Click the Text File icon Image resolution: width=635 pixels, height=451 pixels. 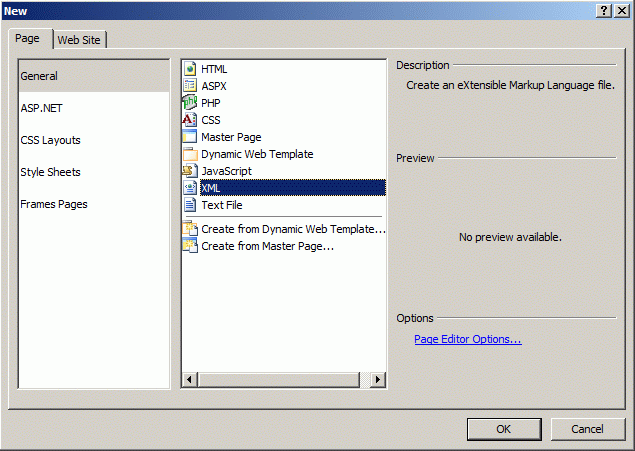(190, 205)
